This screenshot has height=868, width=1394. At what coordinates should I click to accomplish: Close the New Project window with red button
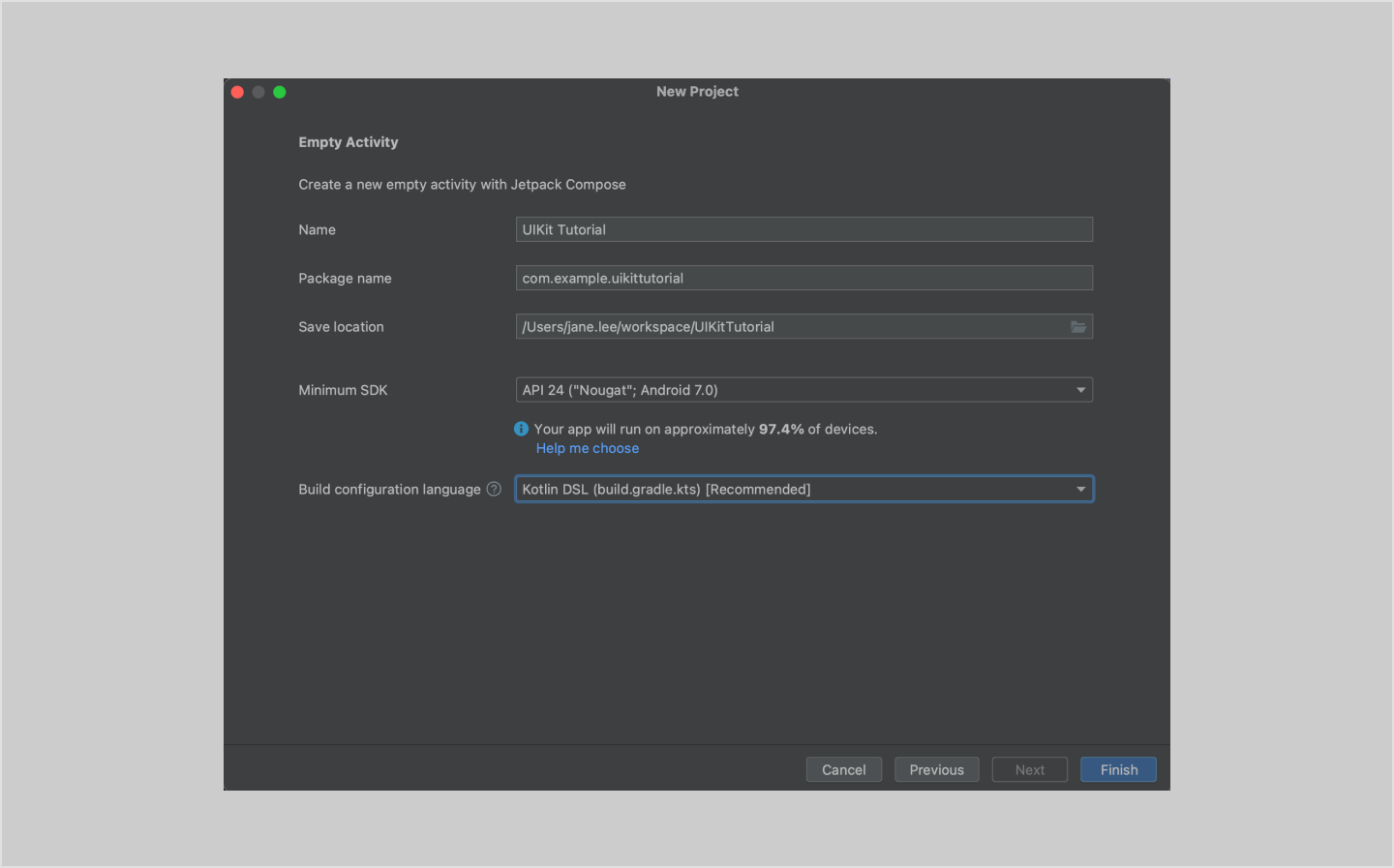point(237,92)
